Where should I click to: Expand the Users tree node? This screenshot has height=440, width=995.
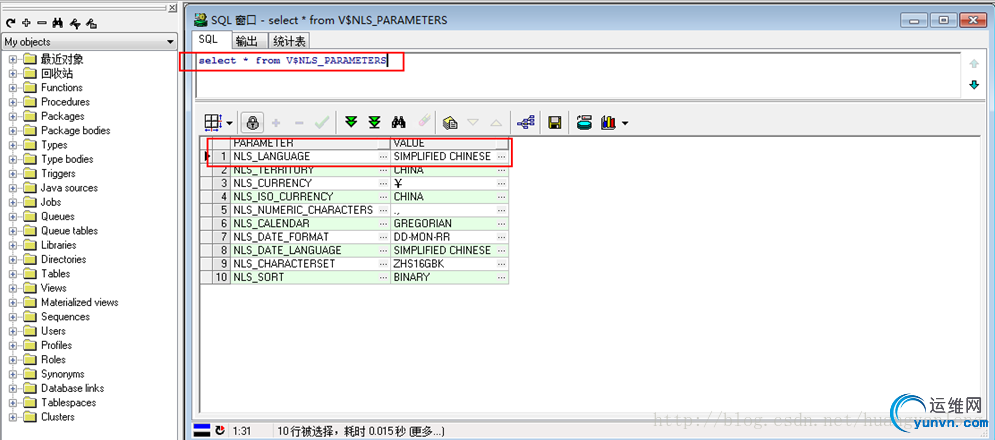(13, 331)
